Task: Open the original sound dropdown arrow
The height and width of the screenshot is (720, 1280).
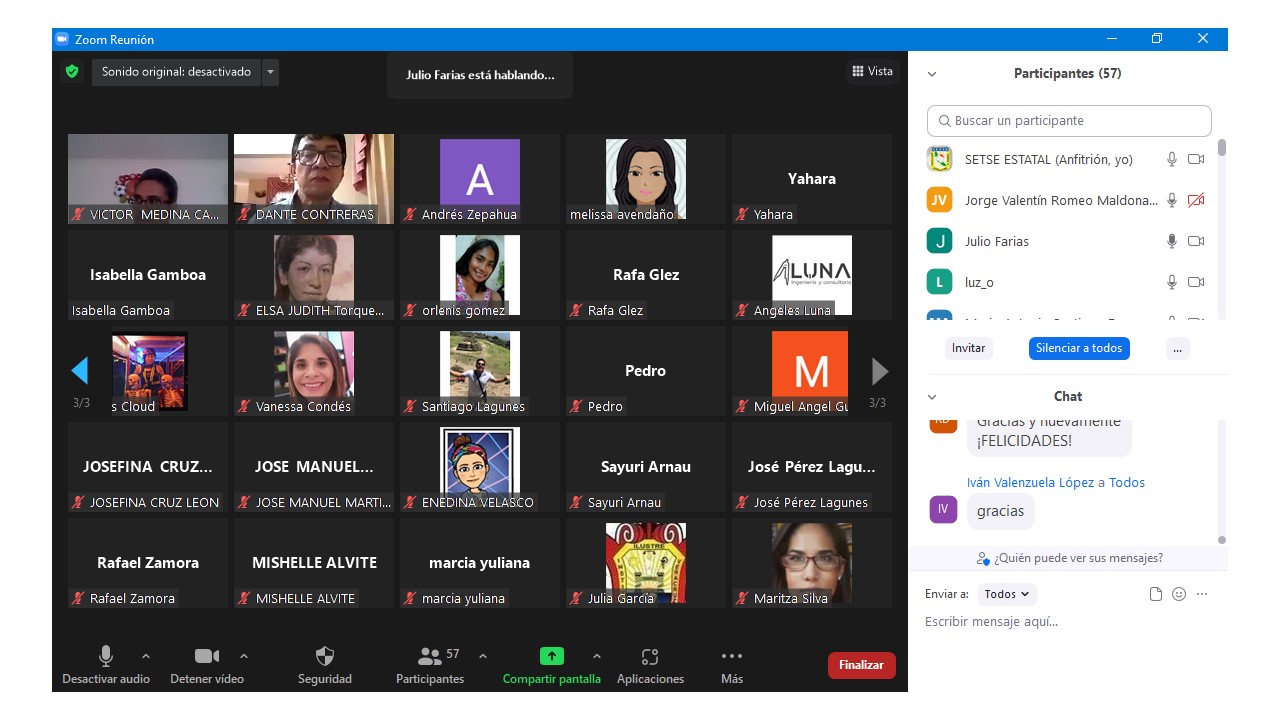Action: pos(271,72)
